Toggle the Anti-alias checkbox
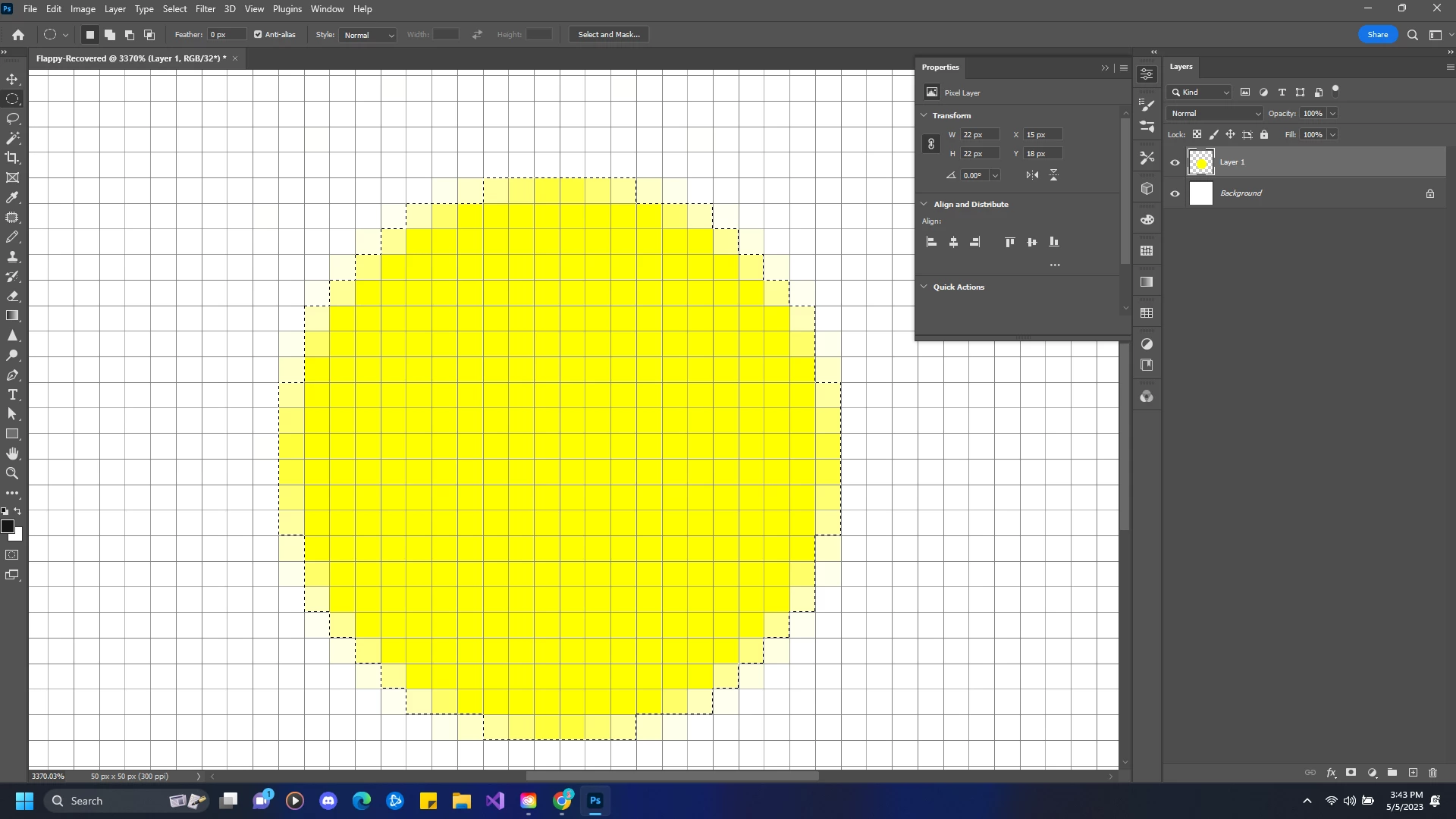Screen dimensions: 1456x819 pos(258,35)
